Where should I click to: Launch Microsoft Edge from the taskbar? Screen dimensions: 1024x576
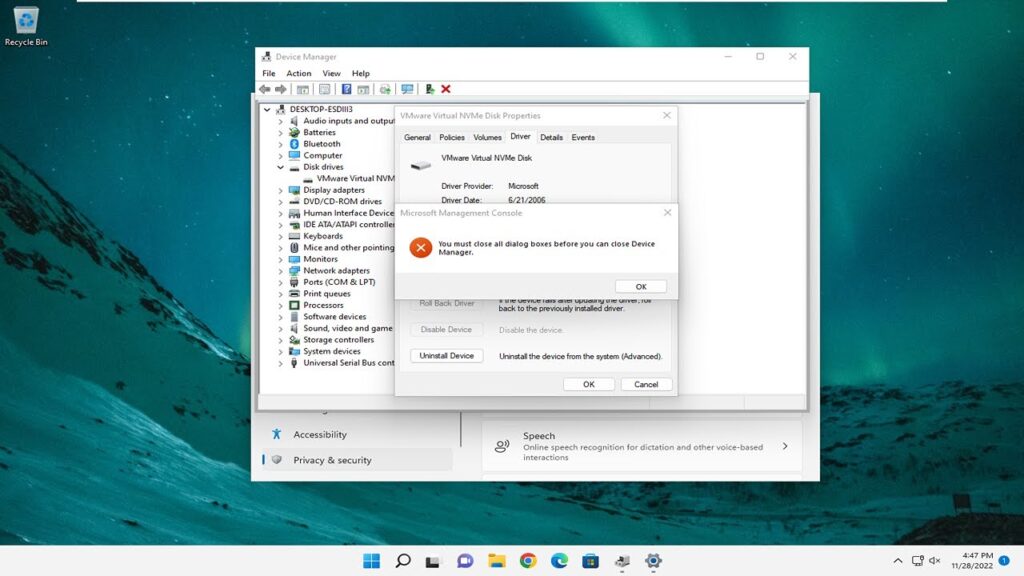pos(559,560)
